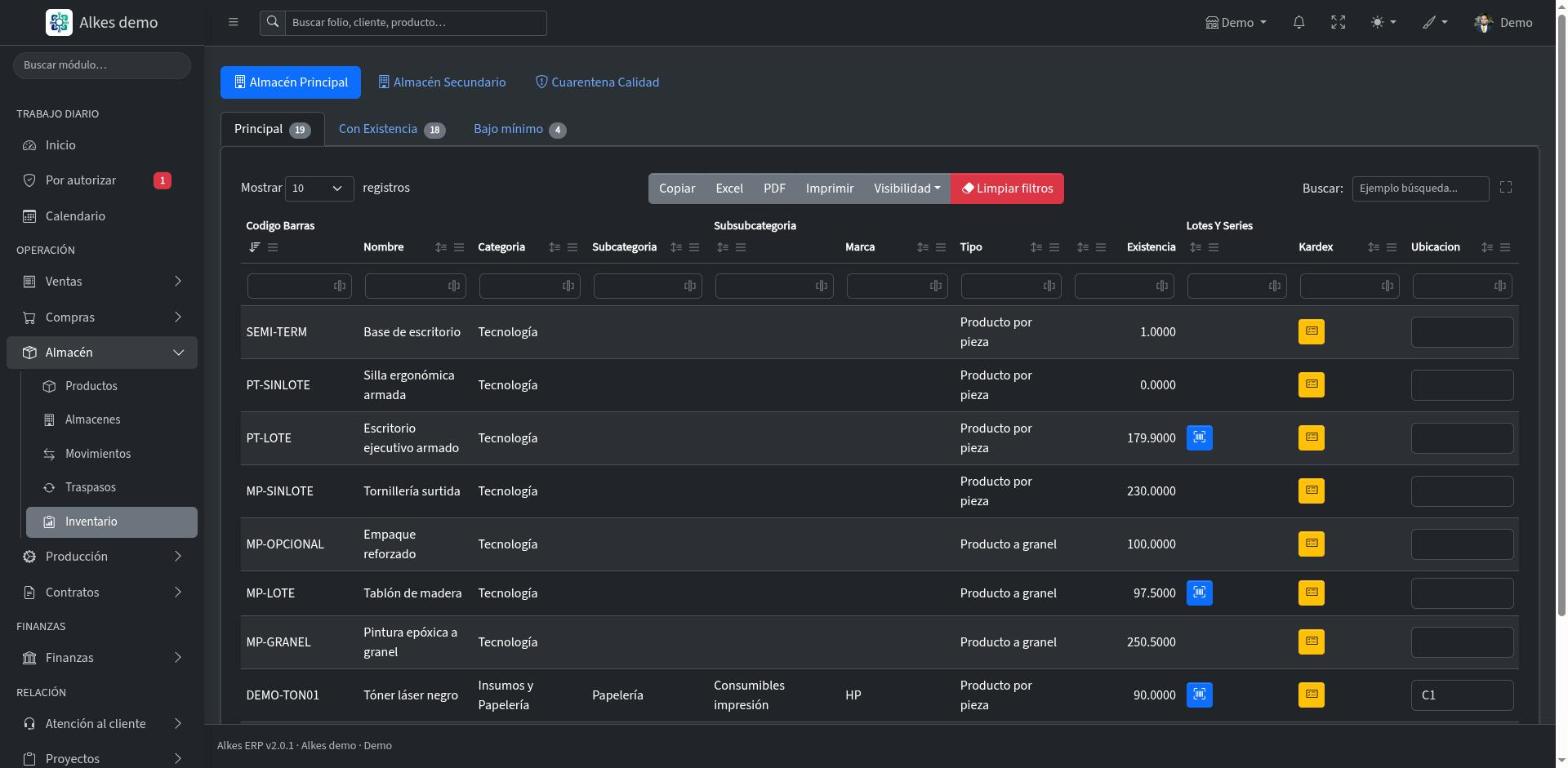Screen dimensions: 1568x768
Task: Toggle fullscreen mode from top bar
Action: pos(1338,22)
